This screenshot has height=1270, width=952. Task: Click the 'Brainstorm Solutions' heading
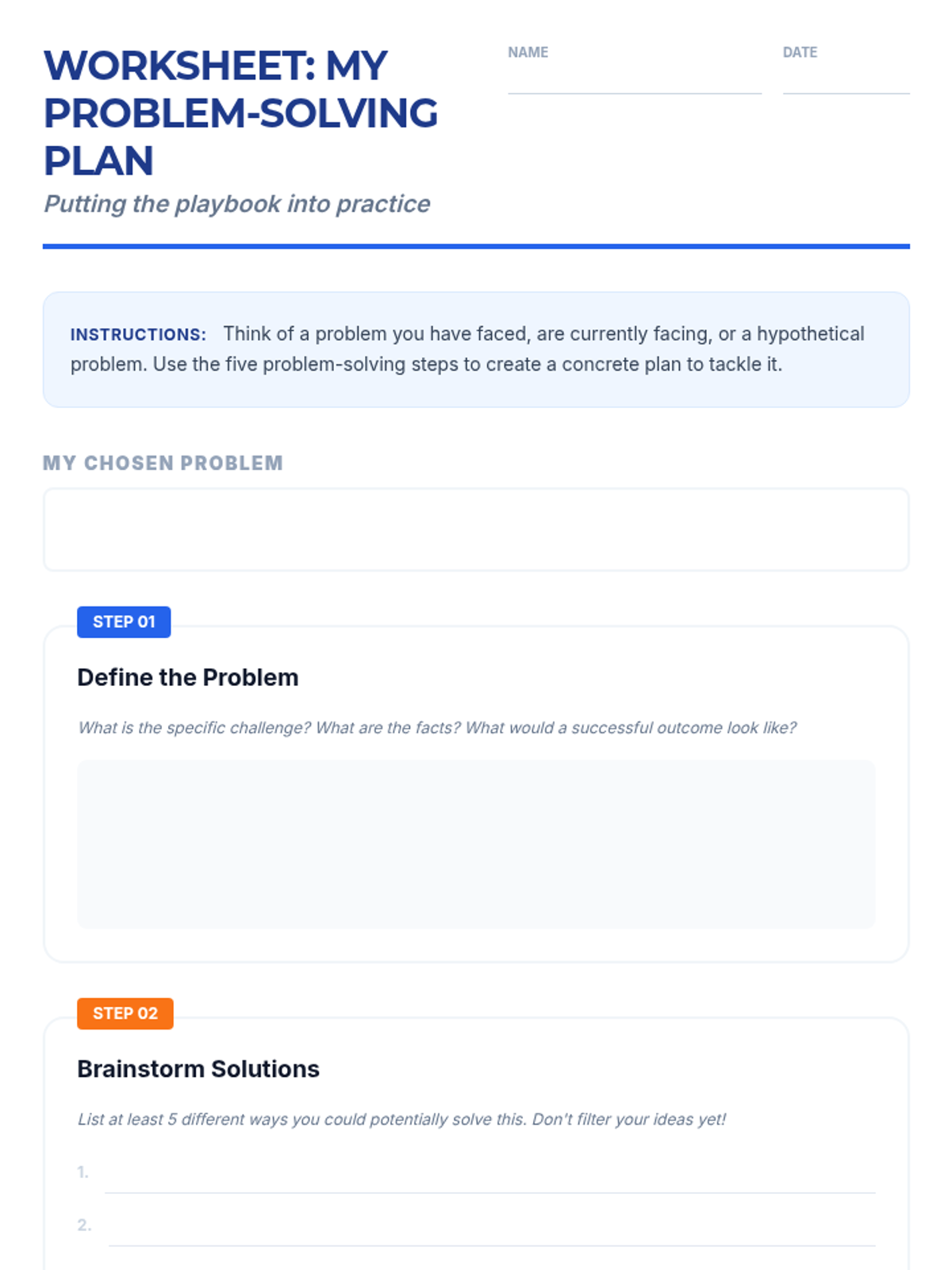pyautogui.click(x=198, y=1069)
